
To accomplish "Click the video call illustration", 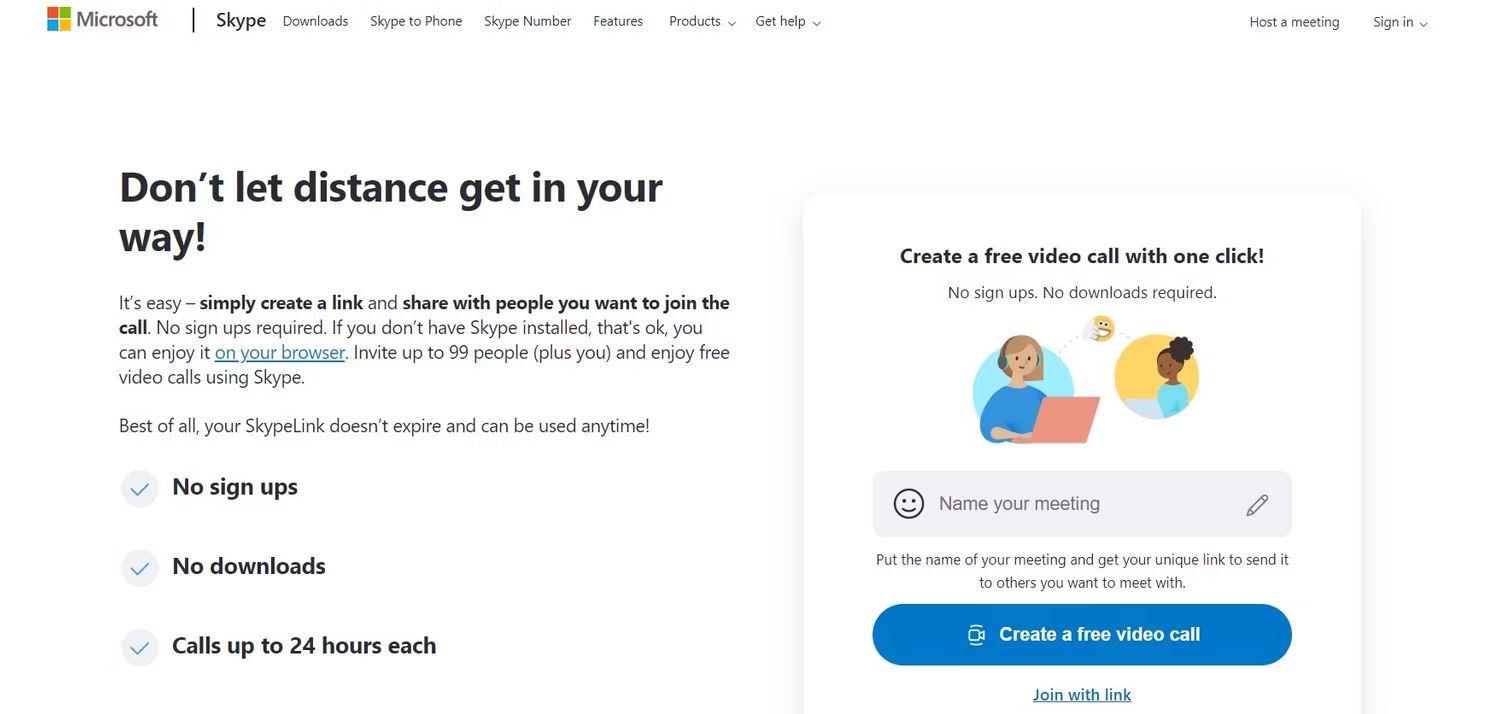I will (x=1085, y=380).
